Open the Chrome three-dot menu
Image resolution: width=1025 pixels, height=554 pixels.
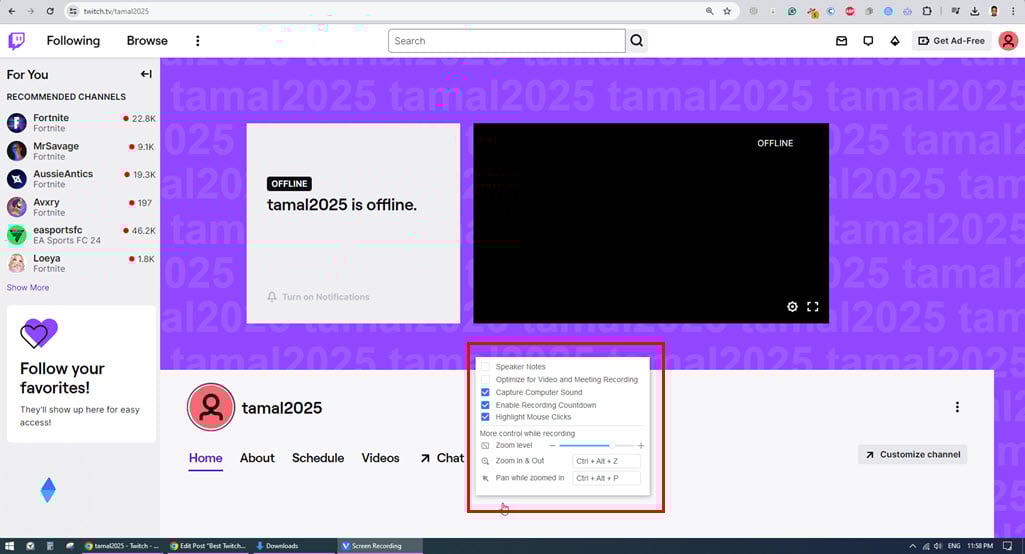tap(1013, 11)
